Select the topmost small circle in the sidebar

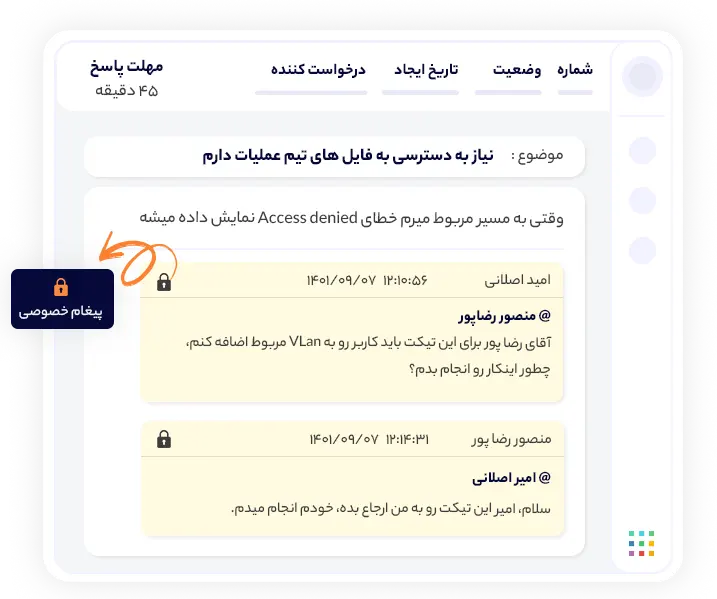click(642, 151)
